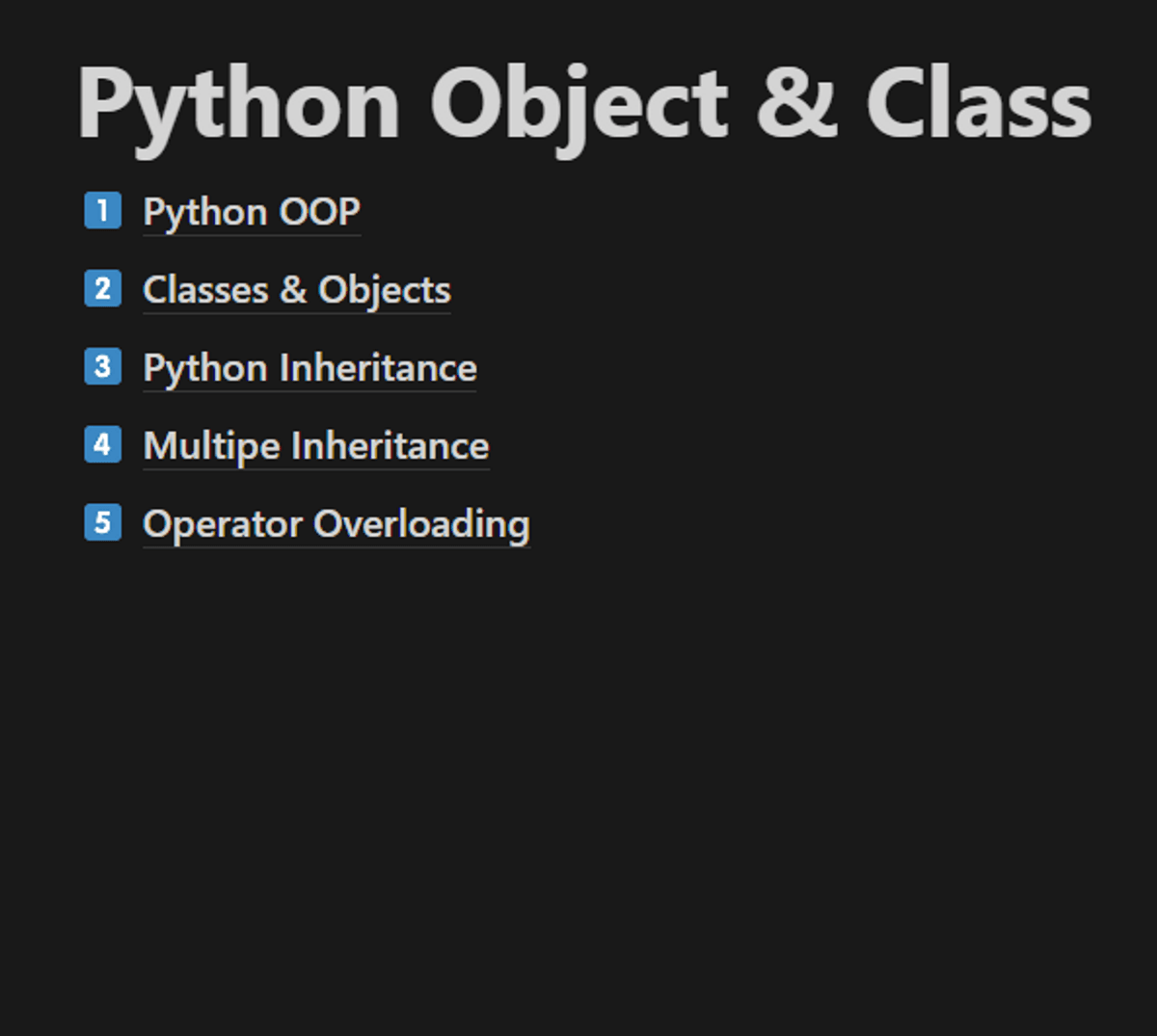Click the word Overloading in the last link
The height and width of the screenshot is (1036, 1157).
[421, 524]
